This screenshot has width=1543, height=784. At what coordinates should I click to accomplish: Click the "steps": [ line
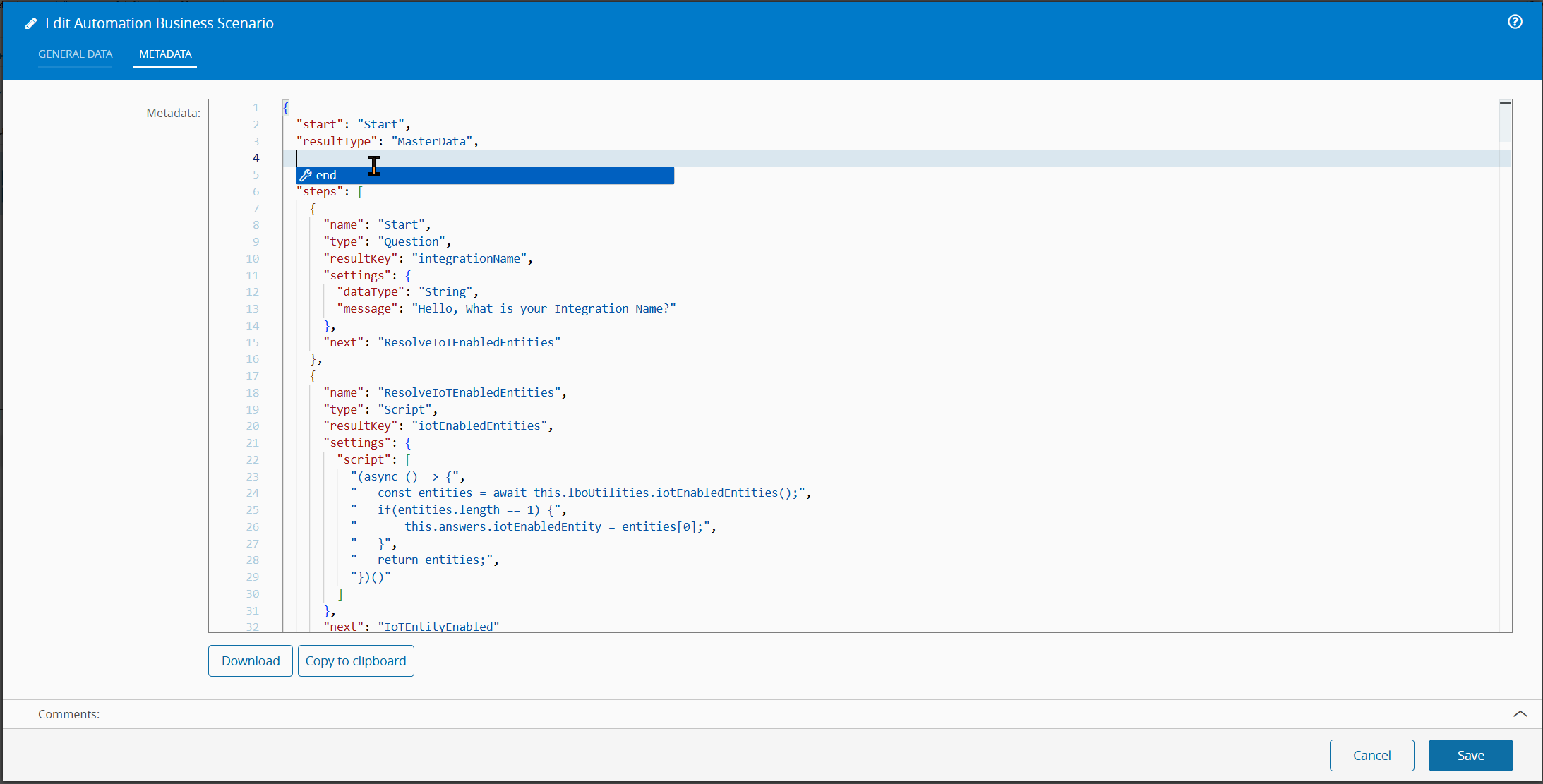pos(330,191)
